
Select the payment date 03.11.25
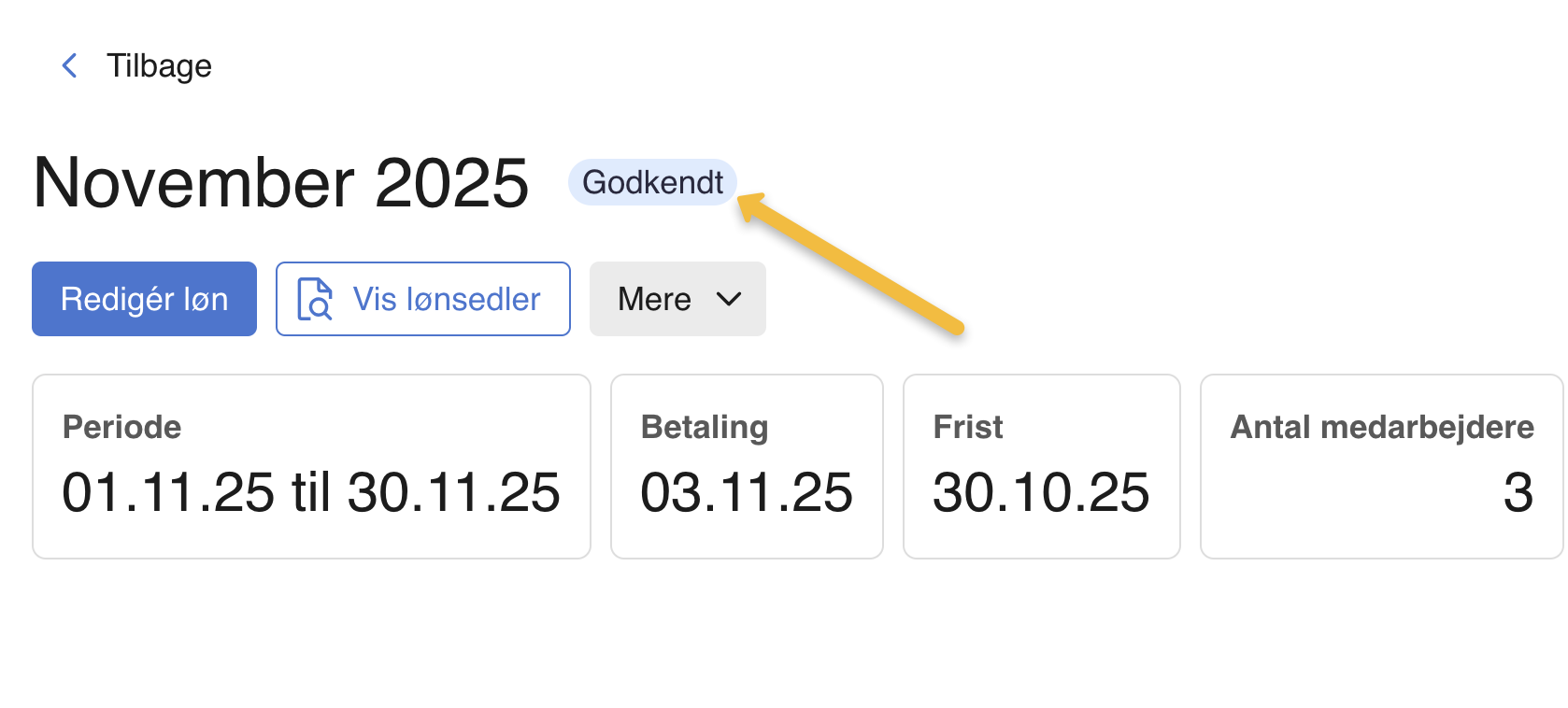tap(747, 492)
